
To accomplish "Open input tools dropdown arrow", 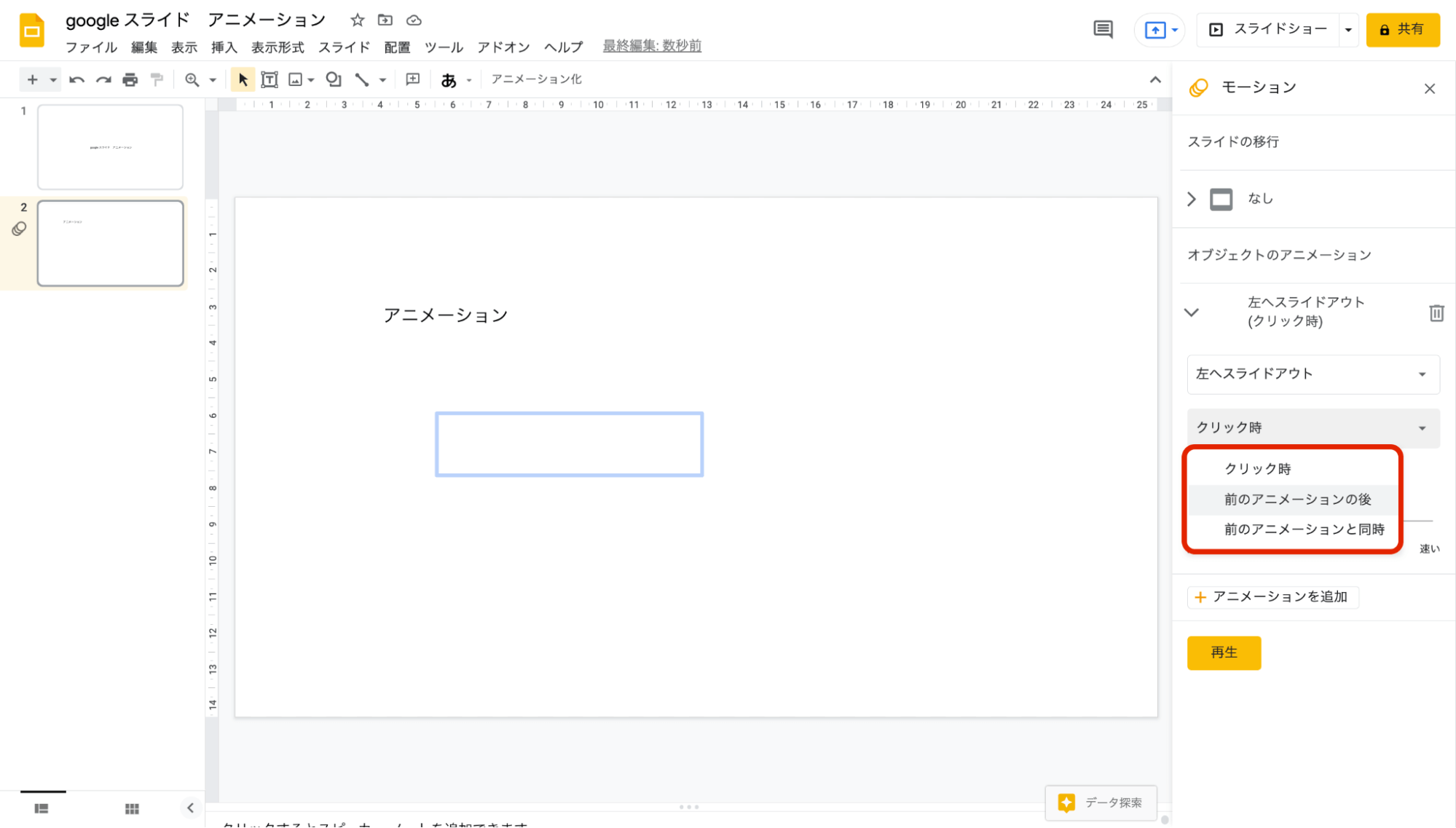I will click(469, 80).
